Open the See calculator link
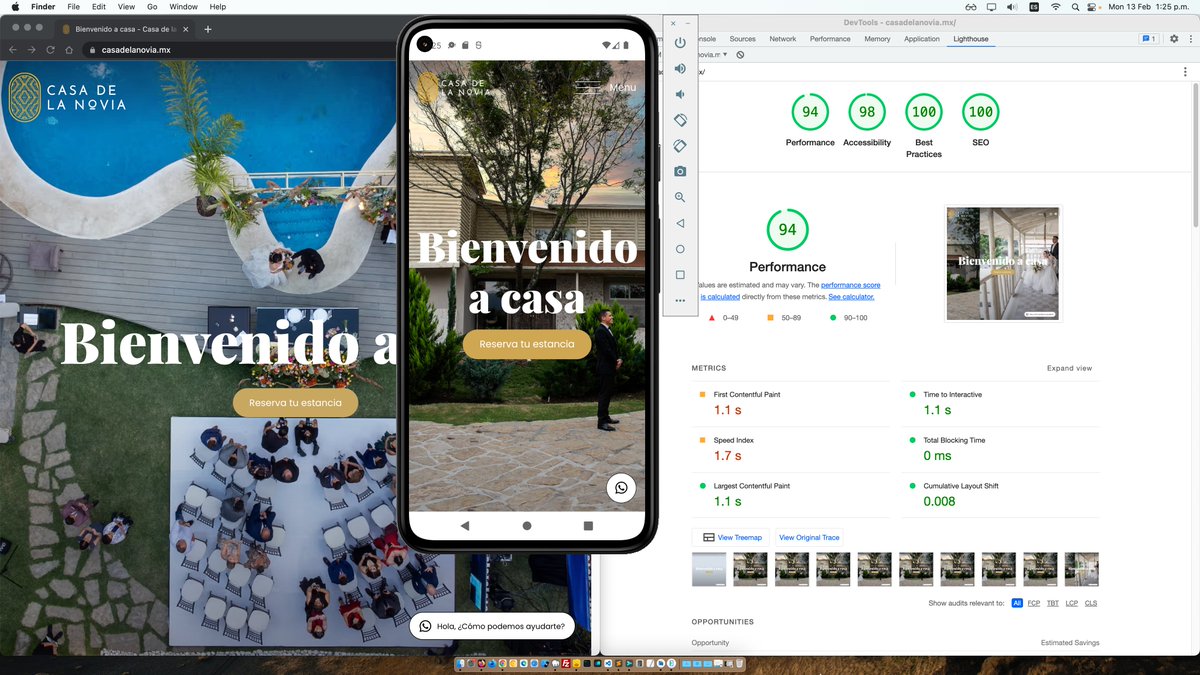The height and width of the screenshot is (675, 1200). (851, 297)
